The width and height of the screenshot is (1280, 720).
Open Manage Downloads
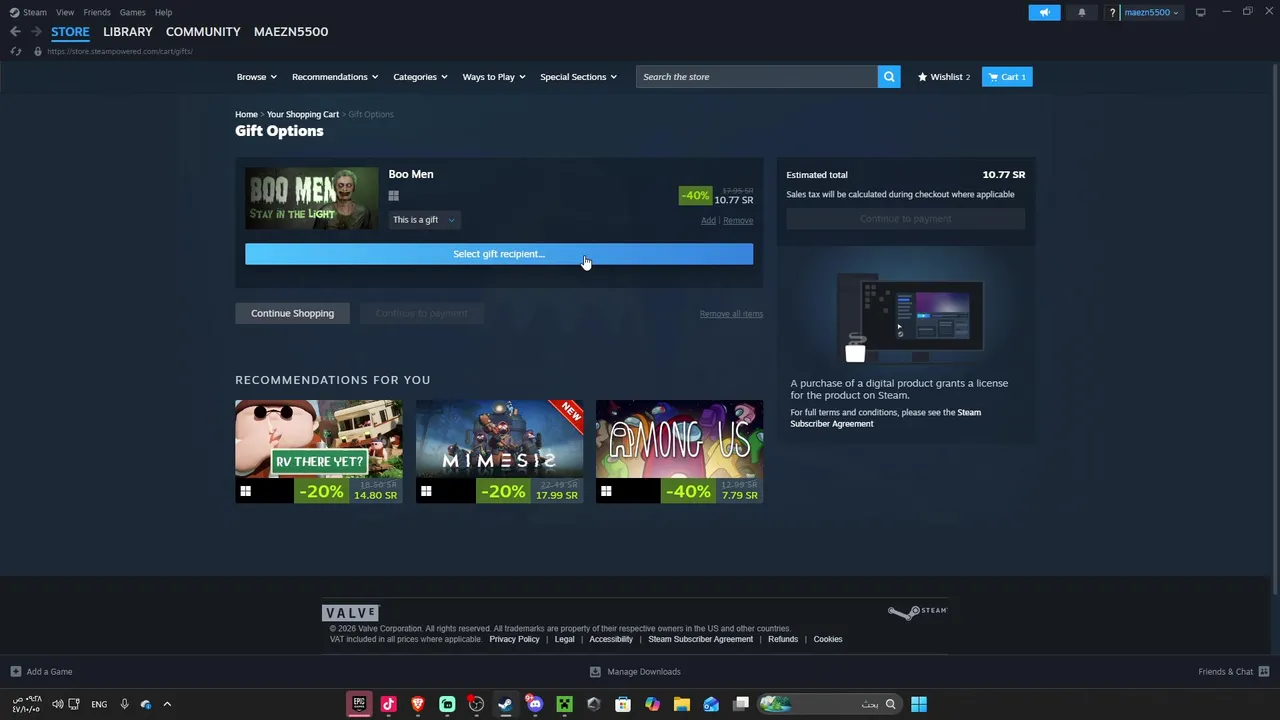click(635, 671)
